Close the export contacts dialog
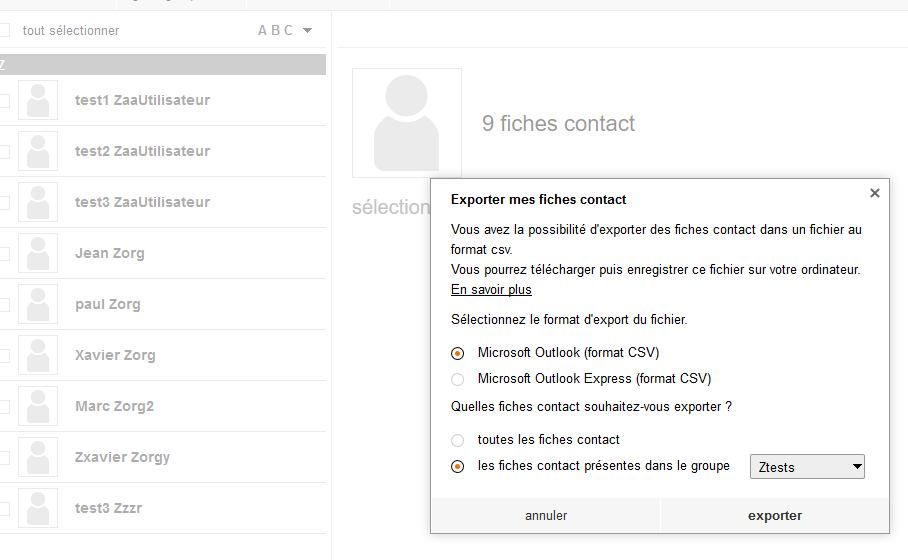 point(874,193)
